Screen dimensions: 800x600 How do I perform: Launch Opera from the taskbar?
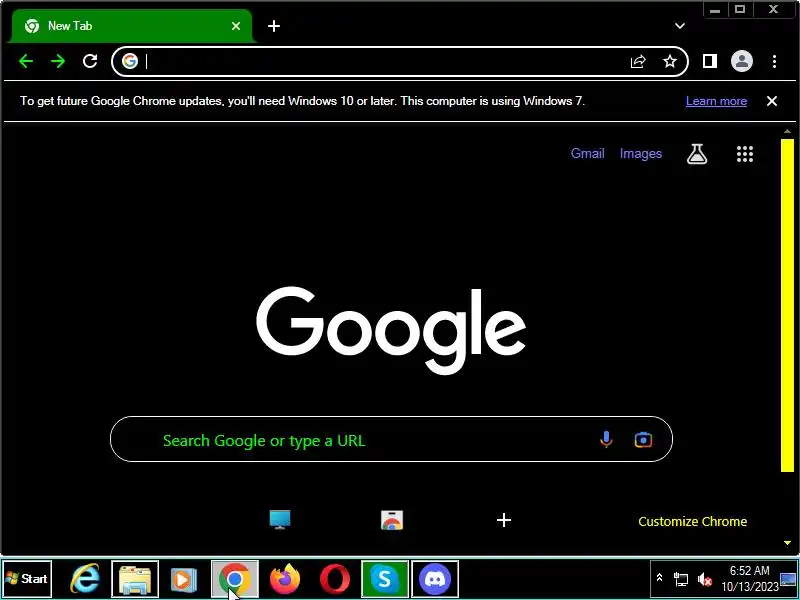pos(335,579)
